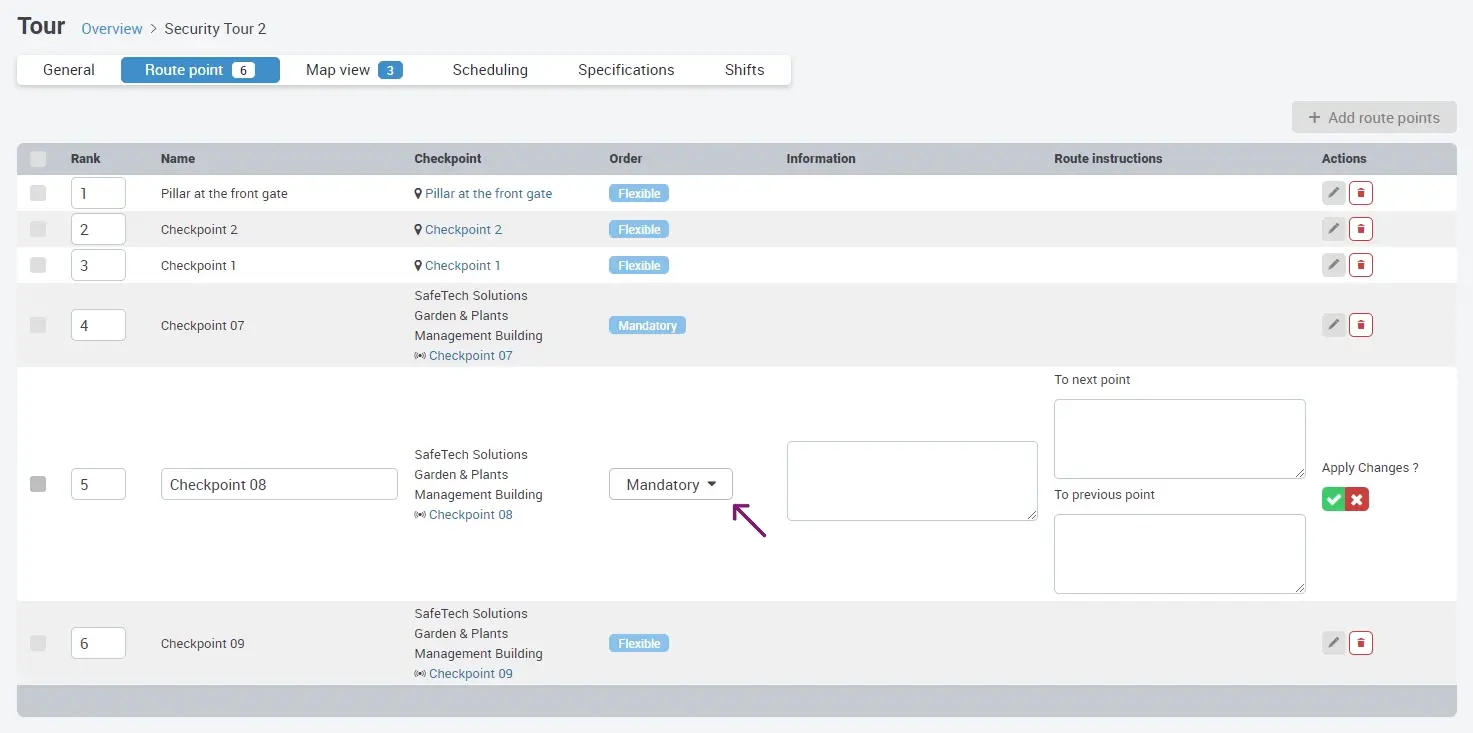Click the trash icon for Checkpoint 07
Viewport: 1473px width, 733px height.
click(1361, 324)
